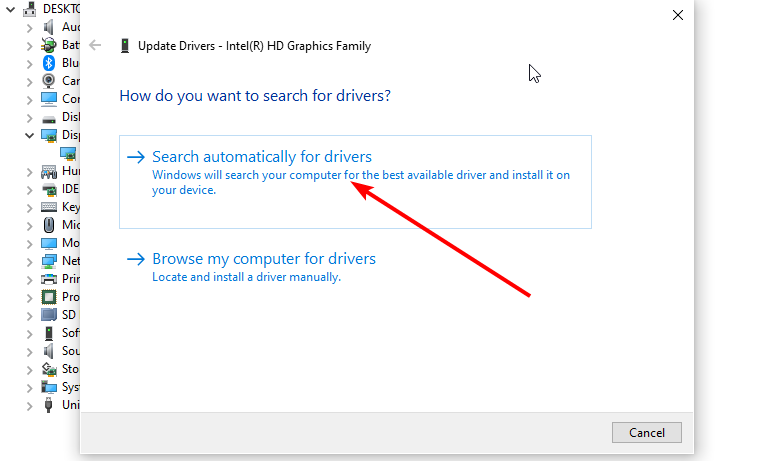The image size is (775, 461).
Task: Click the speaker icon next to 'Au' in Device Manager
Action: 48,27
